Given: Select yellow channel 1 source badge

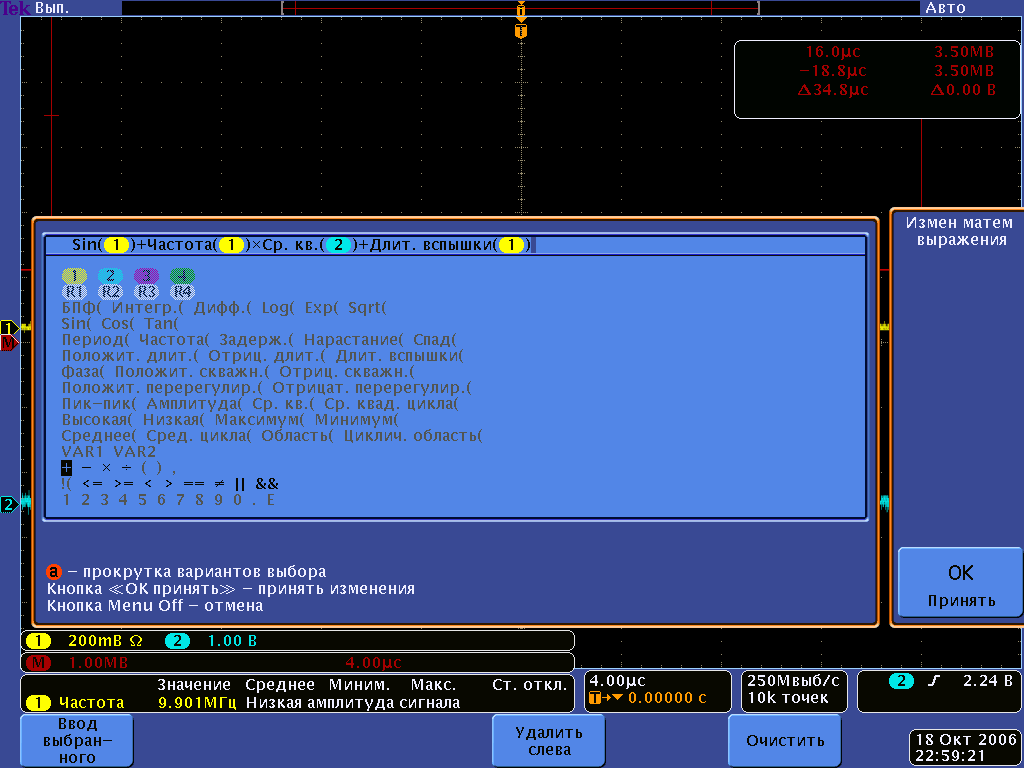Looking at the screenshot, I should [75, 276].
